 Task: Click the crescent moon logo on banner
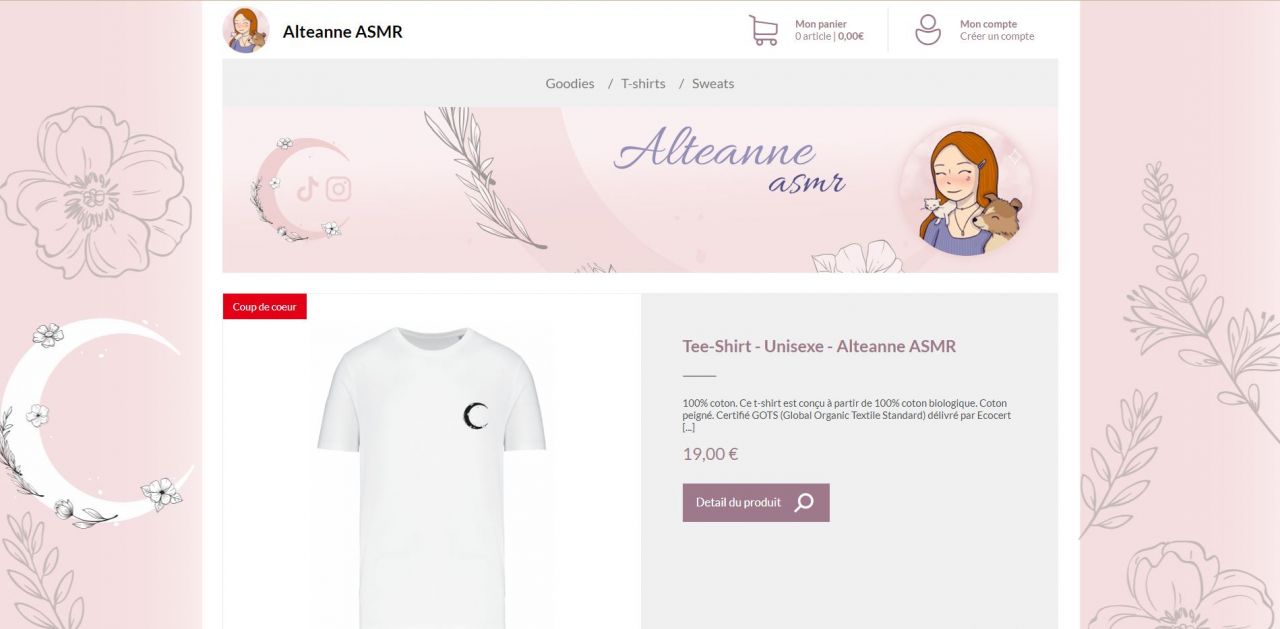click(299, 190)
